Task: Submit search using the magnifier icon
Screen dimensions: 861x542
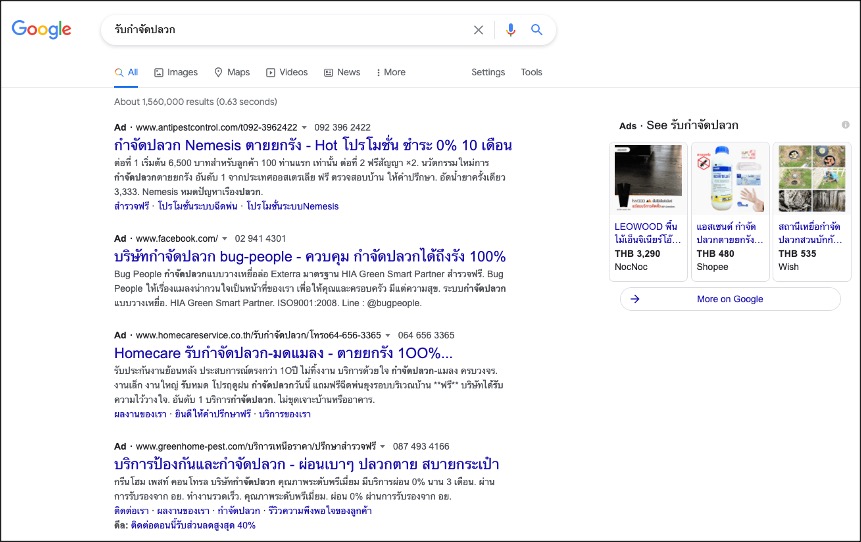Action: click(x=536, y=30)
